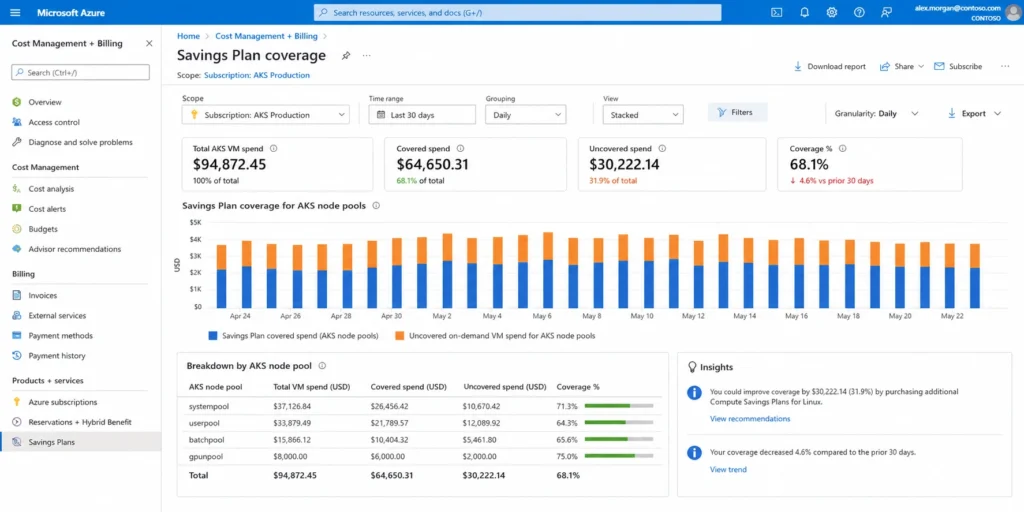Click info icon beside Breakdown by AKS node pool
The height and width of the screenshot is (512, 1024).
(322, 366)
